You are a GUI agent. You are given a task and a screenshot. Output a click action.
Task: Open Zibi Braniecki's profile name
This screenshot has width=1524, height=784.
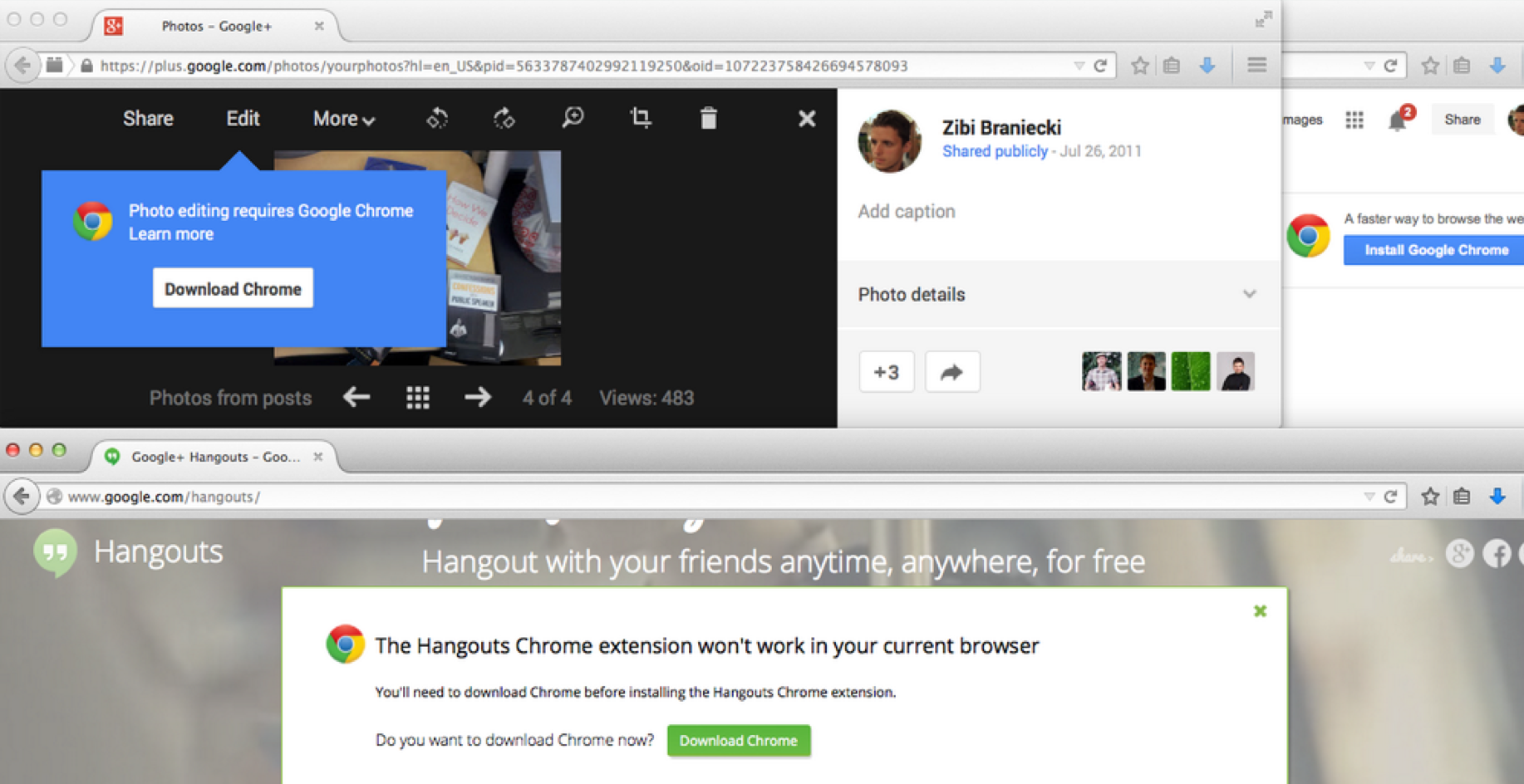click(1001, 127)
